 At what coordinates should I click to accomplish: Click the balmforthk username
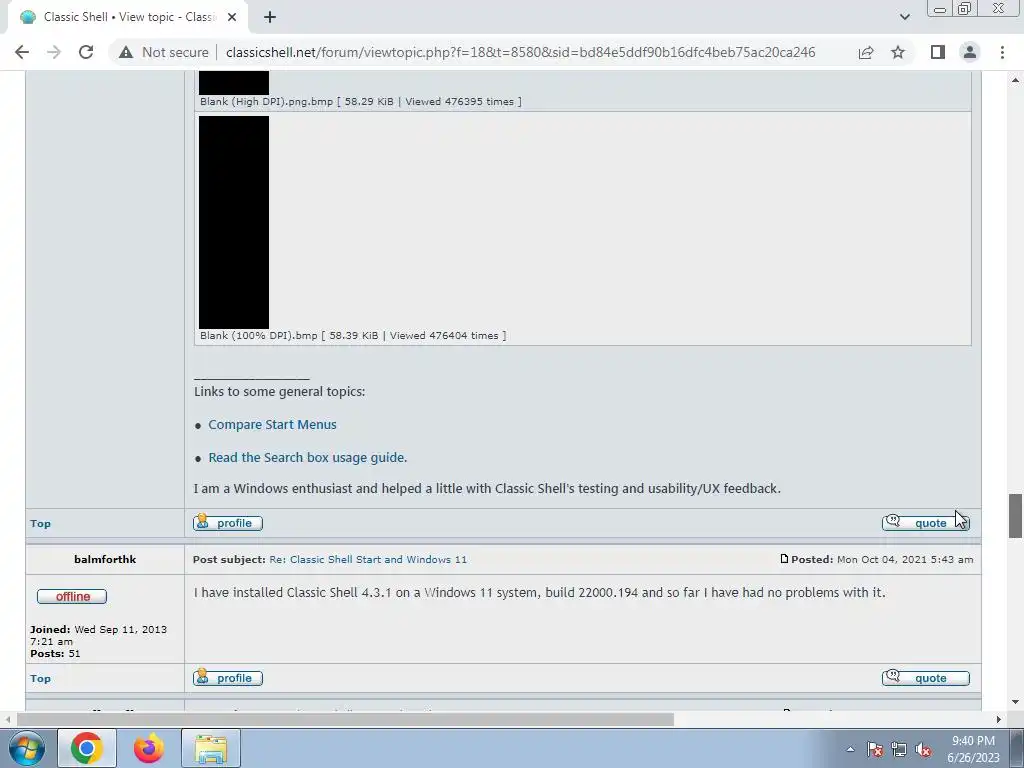tap(105, 560)
